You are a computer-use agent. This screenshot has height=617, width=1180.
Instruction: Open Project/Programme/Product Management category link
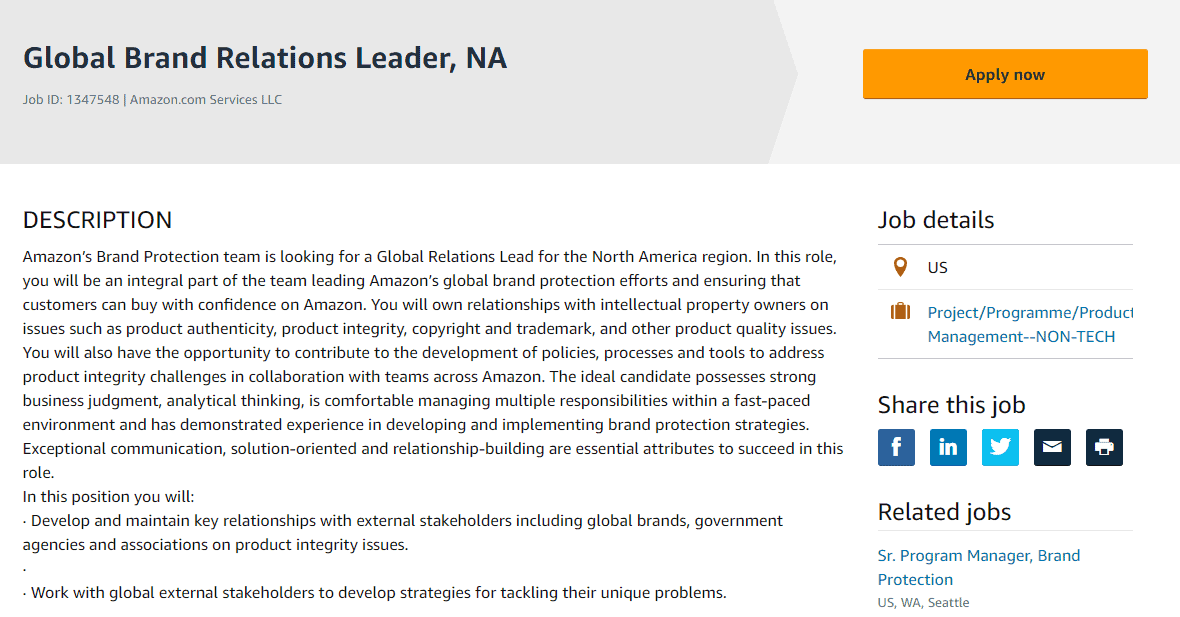(1029, 324)
